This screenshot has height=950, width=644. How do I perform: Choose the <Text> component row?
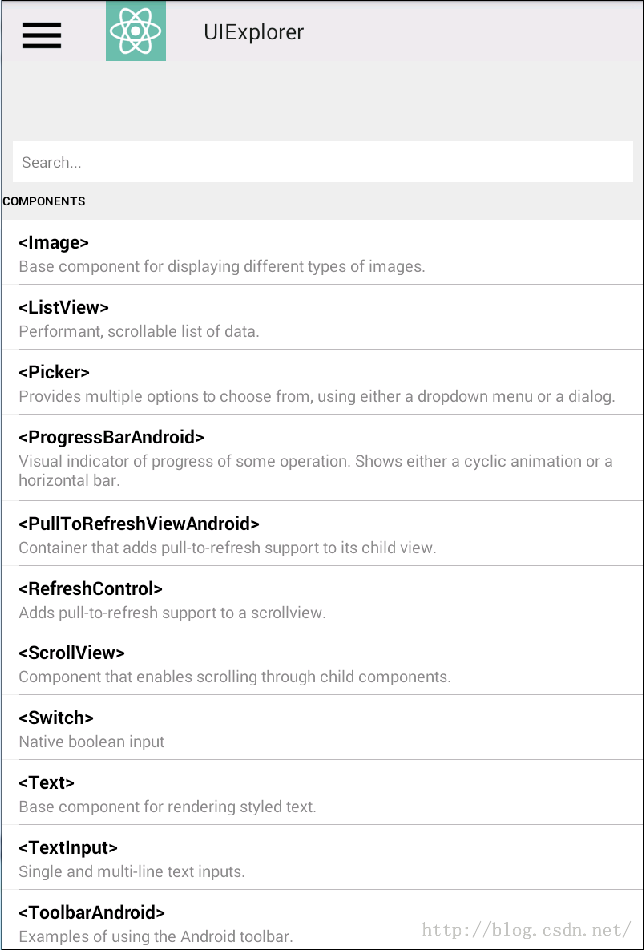(322, 792)
